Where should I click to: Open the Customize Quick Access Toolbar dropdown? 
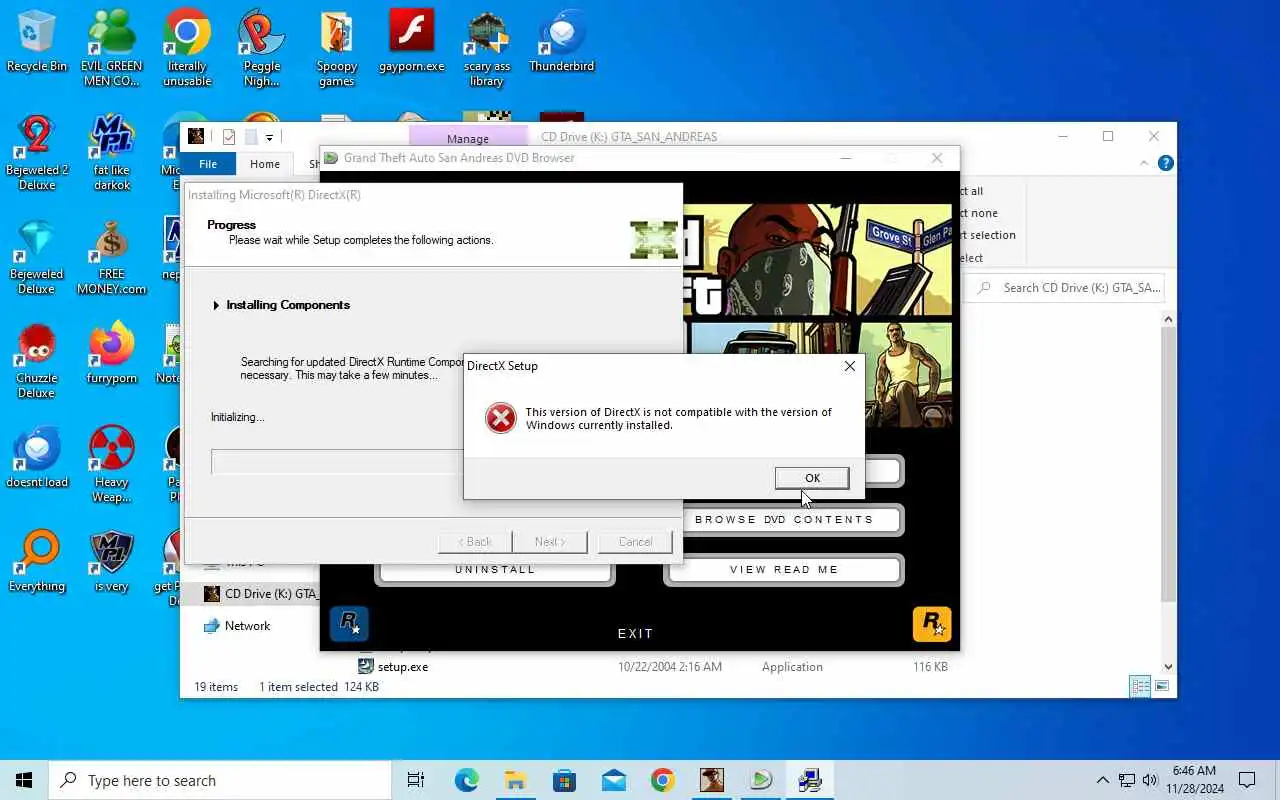coord(269,138)
